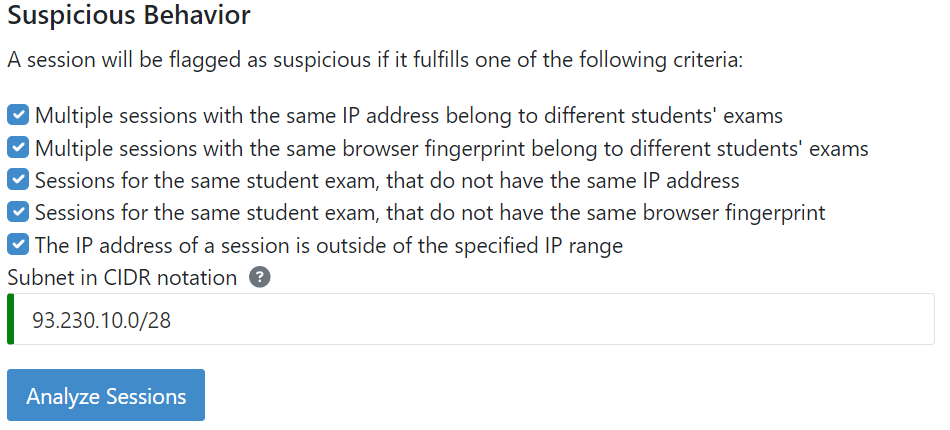Image resolution: width=950 pixels, height=430 pixels.
Task: Click label 'Sessions... do not have the same IP address'
Action: [x=386, y=181]
